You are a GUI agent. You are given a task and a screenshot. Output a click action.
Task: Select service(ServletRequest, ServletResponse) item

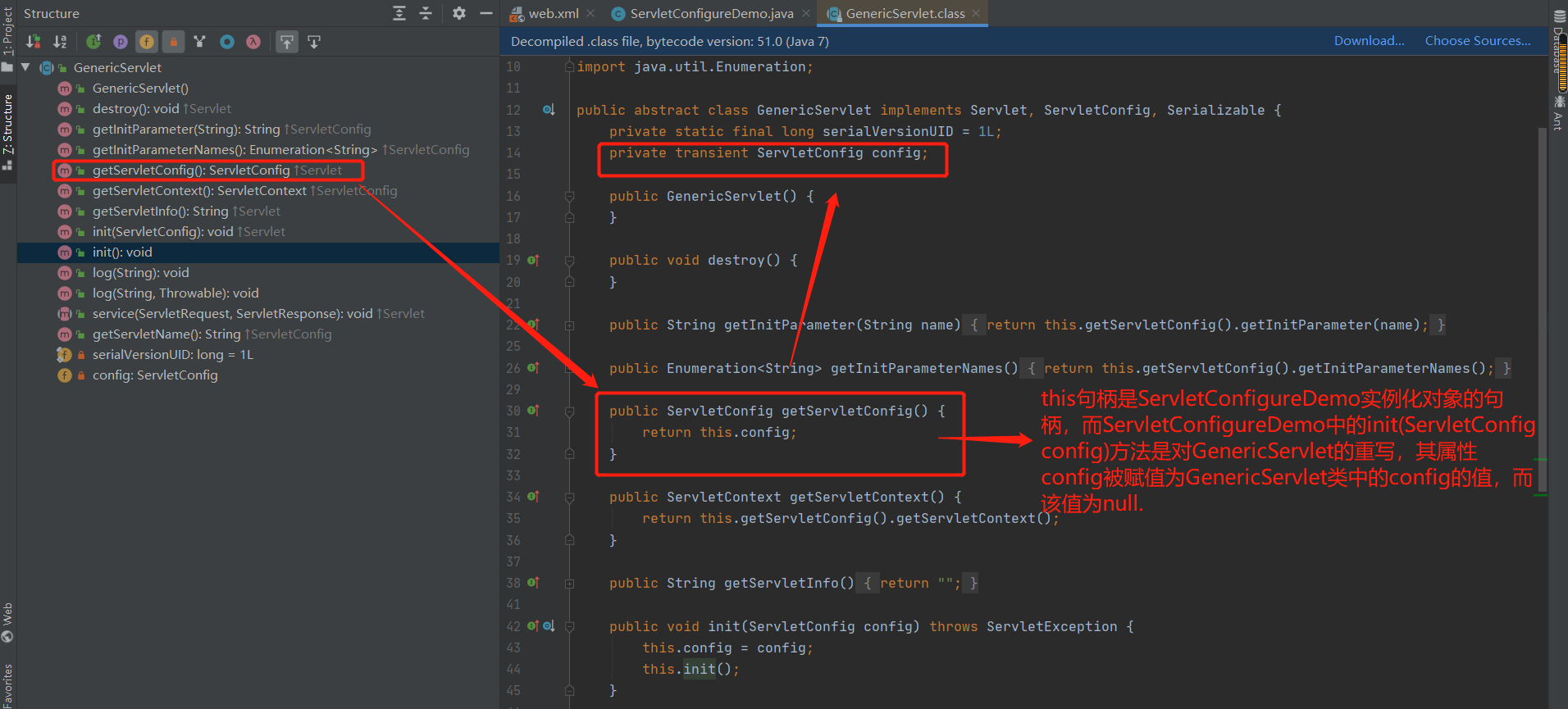pyautogui.click(x=232, y=314)
